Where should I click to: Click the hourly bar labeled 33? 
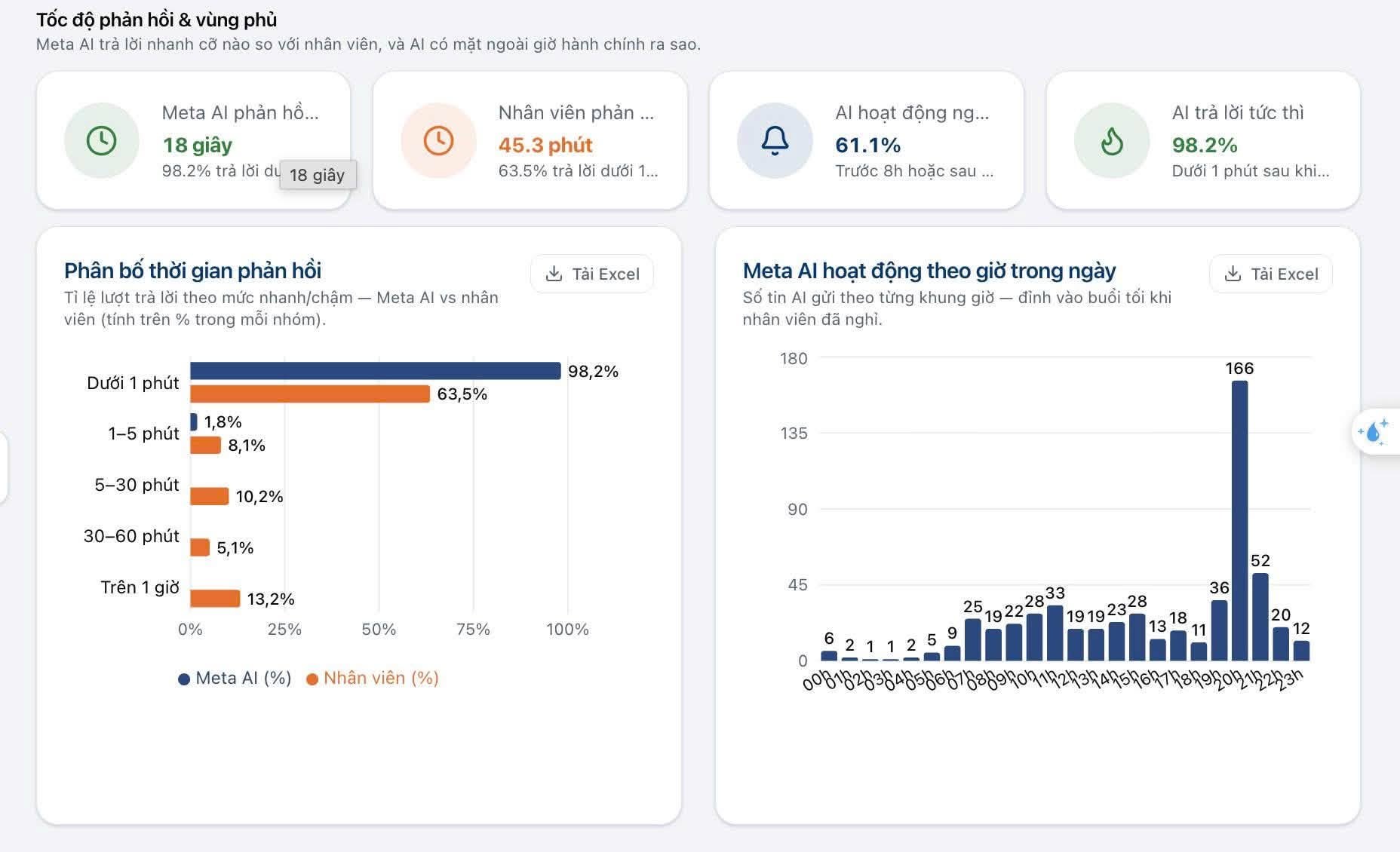point(1055,633)
